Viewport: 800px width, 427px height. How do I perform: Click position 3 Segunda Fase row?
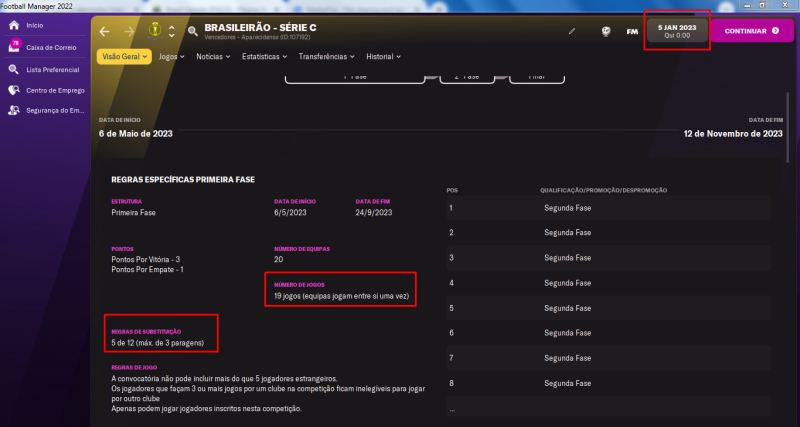pos(608,258)
